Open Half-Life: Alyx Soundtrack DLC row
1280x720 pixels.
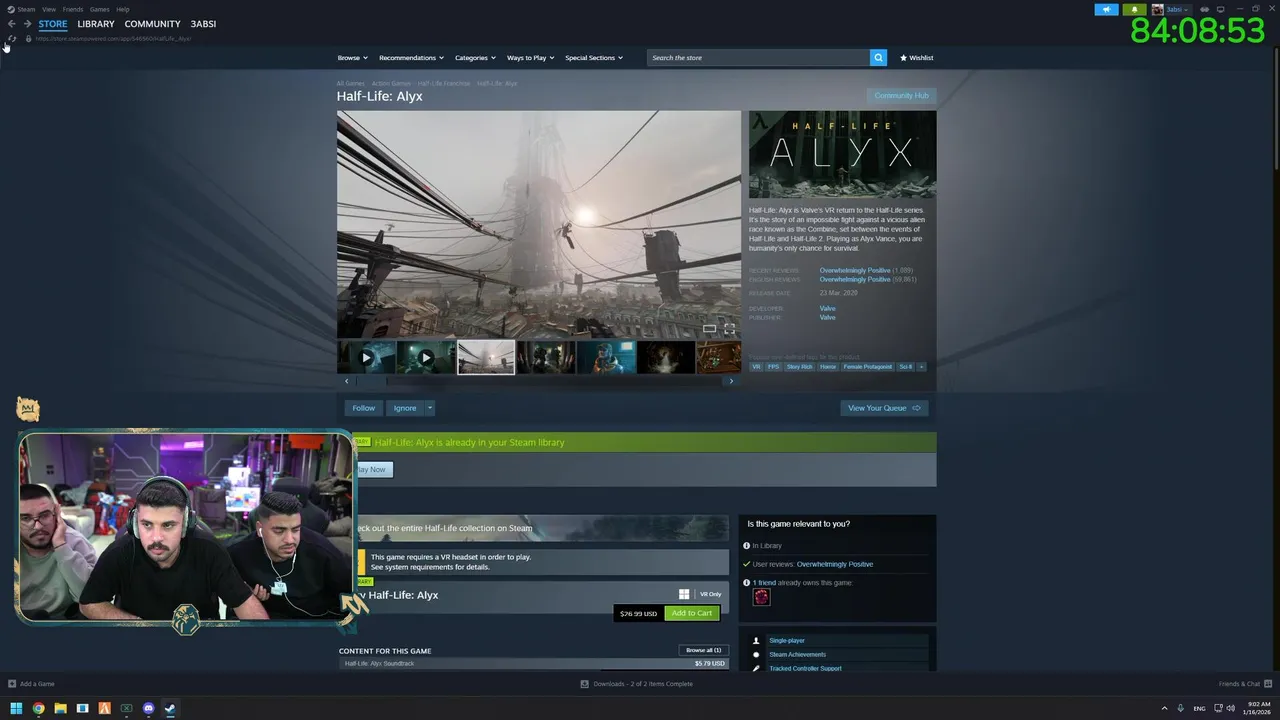click(x=533, y=664)
